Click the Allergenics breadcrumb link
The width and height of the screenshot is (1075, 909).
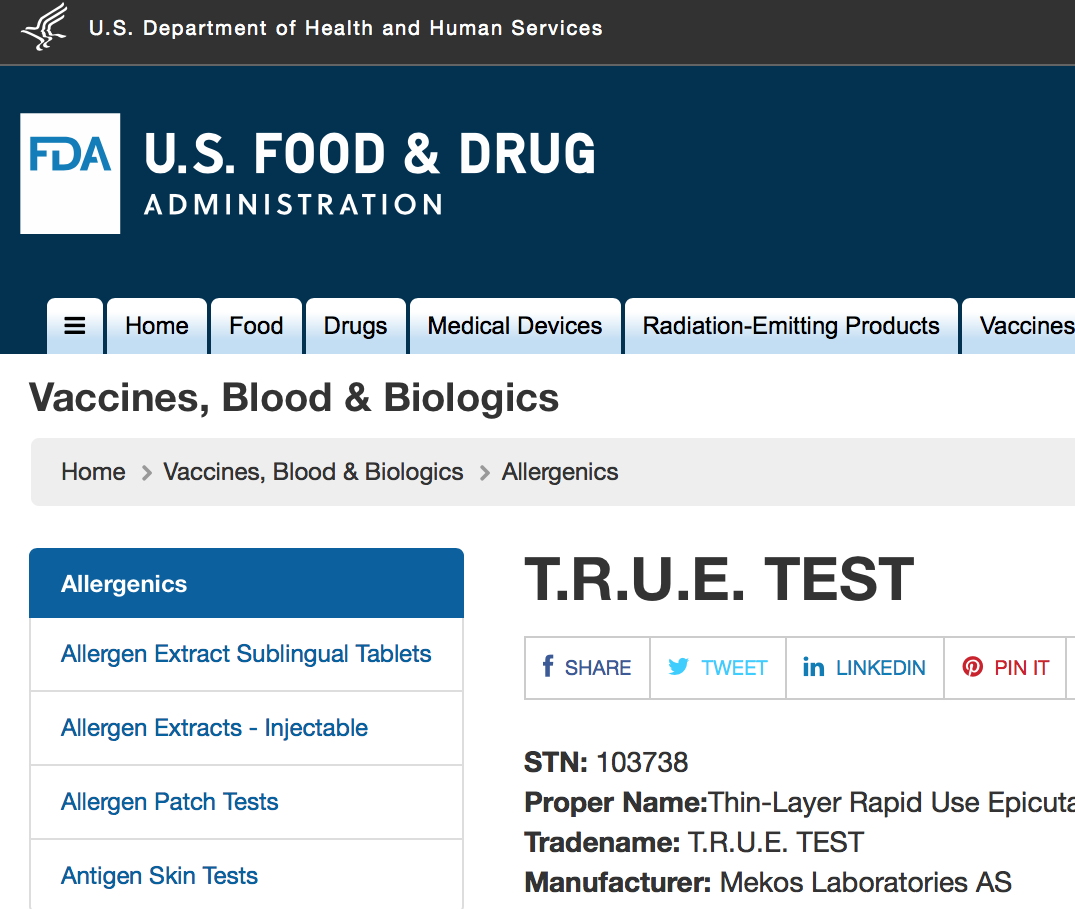(560, 472)
